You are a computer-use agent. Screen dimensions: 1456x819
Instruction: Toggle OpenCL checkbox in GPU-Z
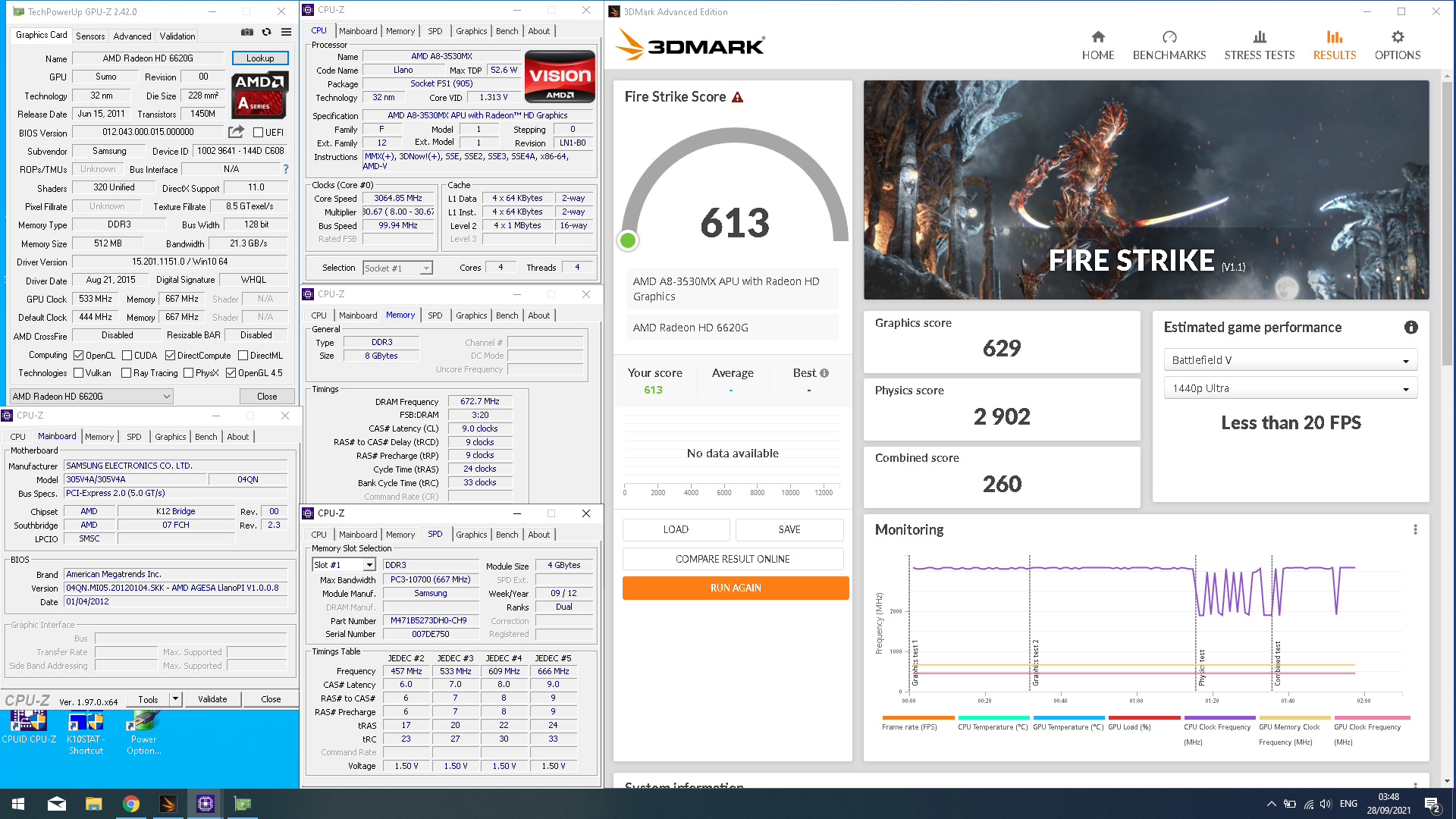pyautogui.click(x=78, y=355)
